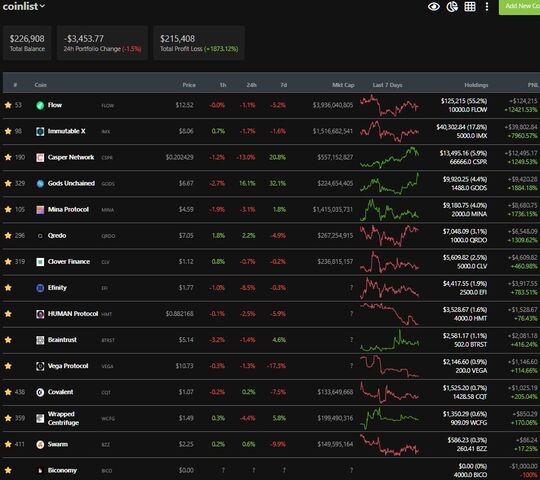
Task: Toggle the favorite star for Casper Network
Action: click(8, 157)
